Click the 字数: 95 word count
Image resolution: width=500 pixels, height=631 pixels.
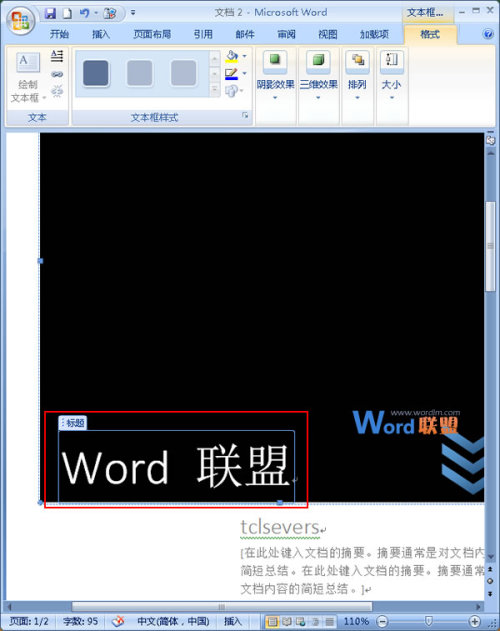(81, 621)
